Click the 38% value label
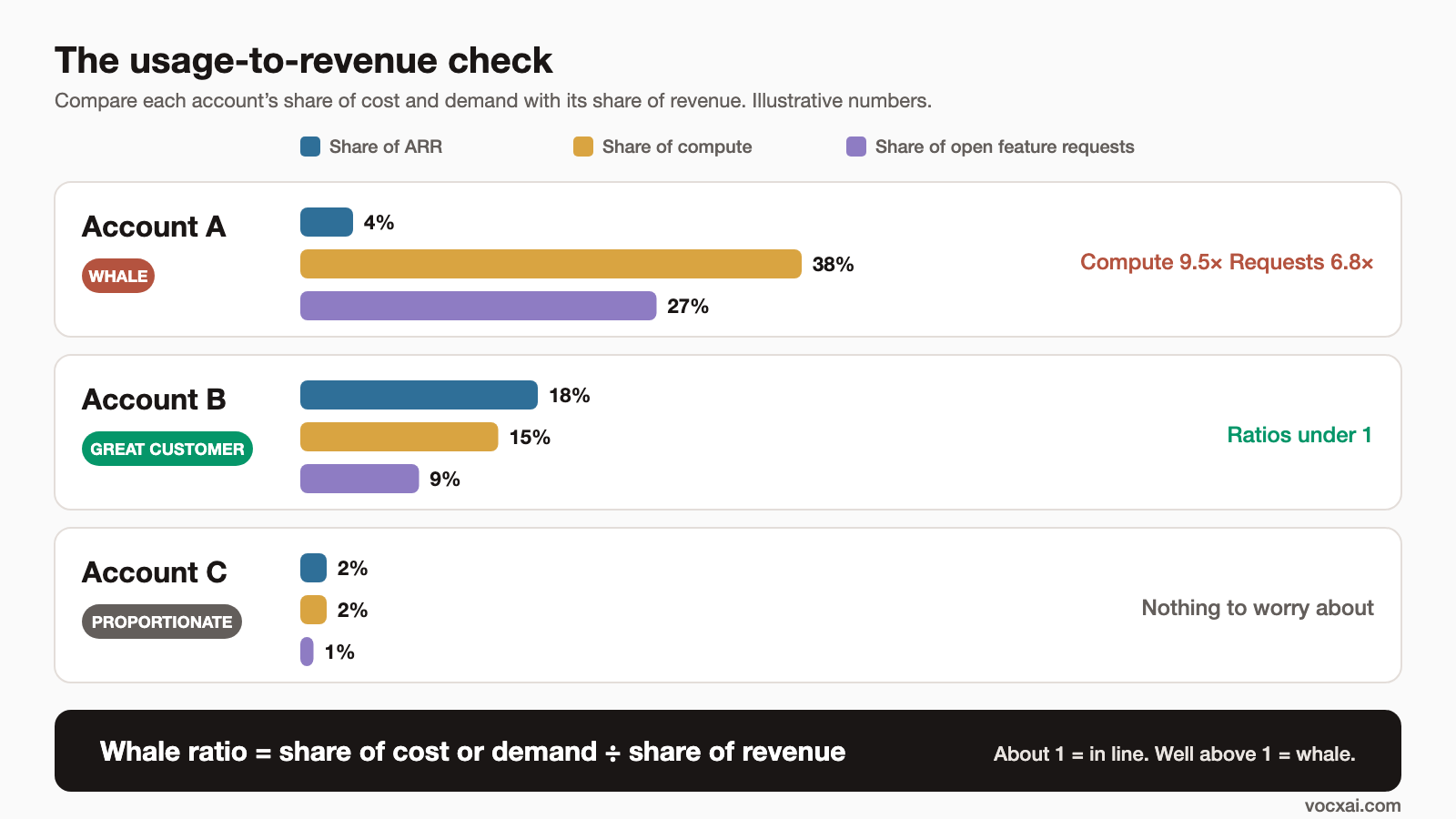The image size is (1456, 819). point(833,265)
